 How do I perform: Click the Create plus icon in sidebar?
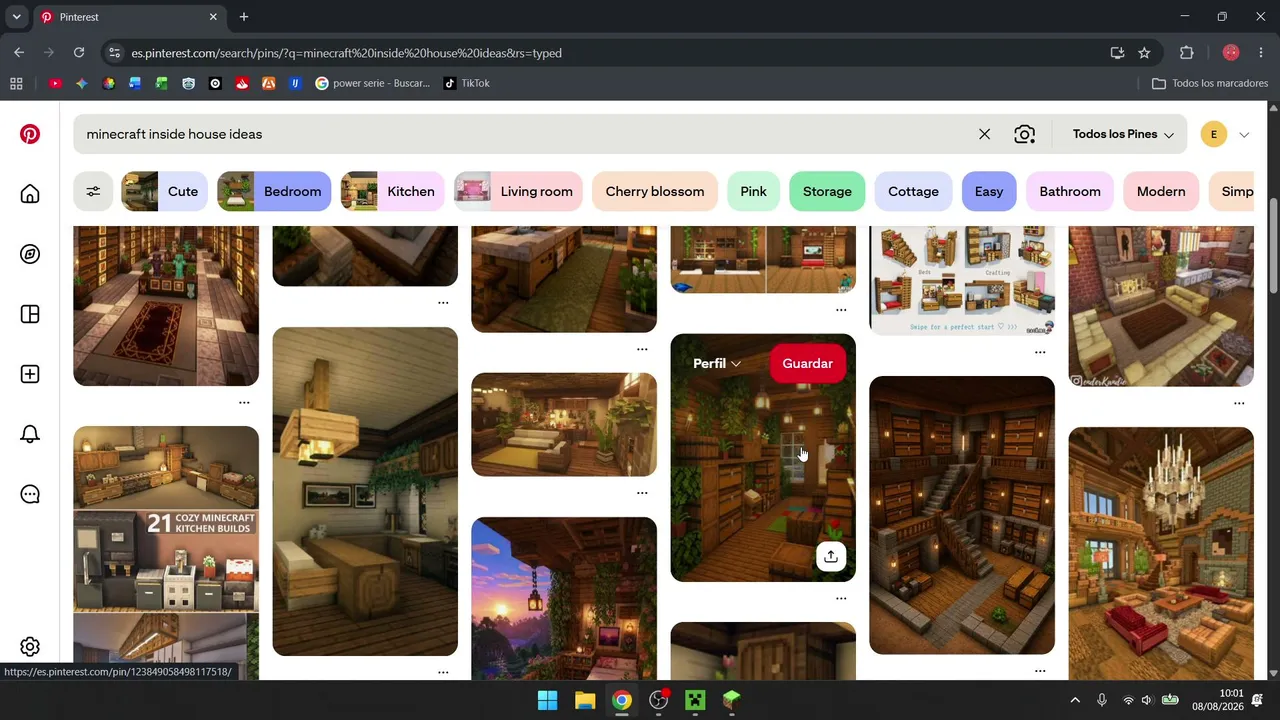30,374
